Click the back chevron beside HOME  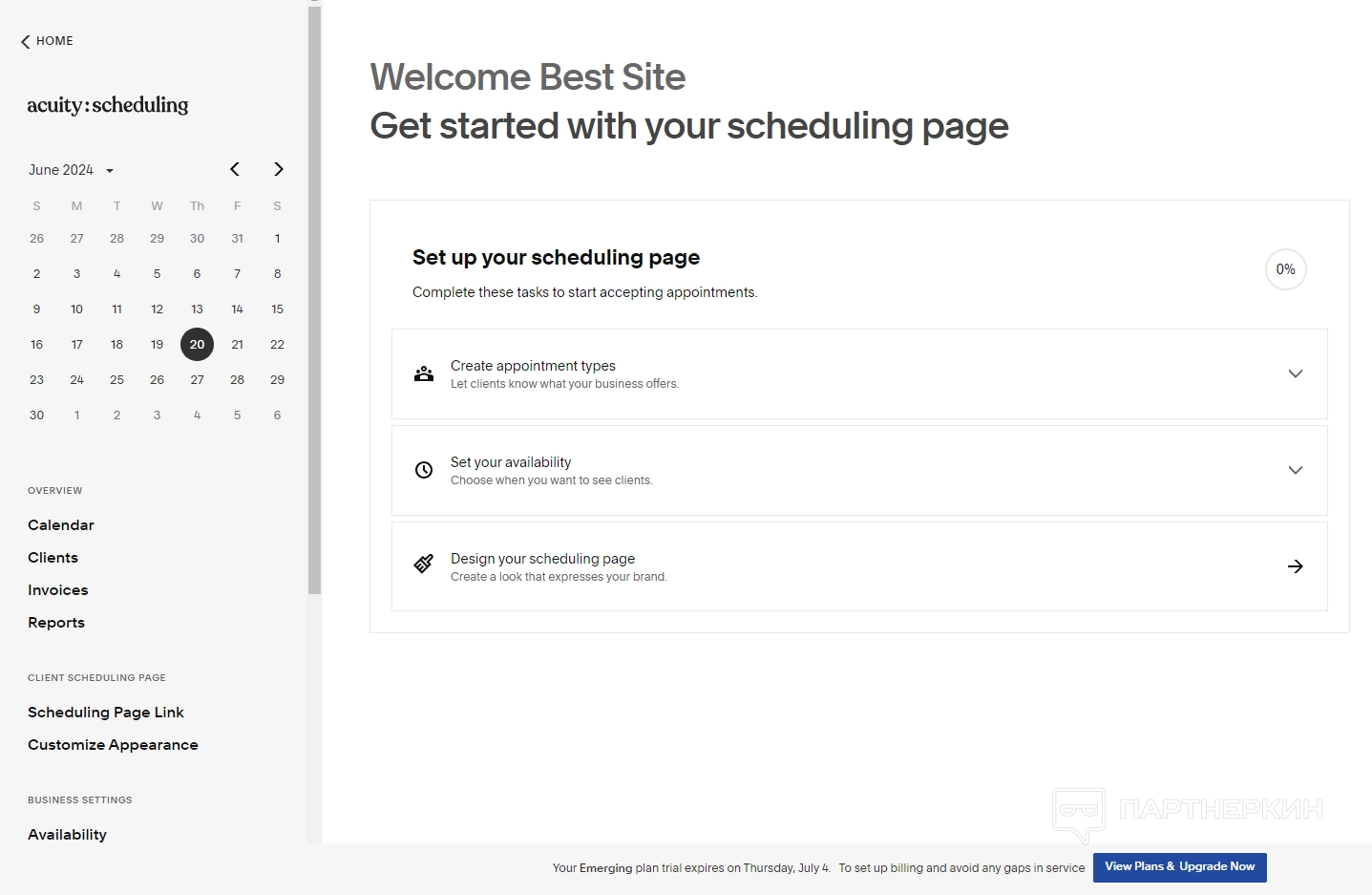pyautogui.click(x=26, y=42)
